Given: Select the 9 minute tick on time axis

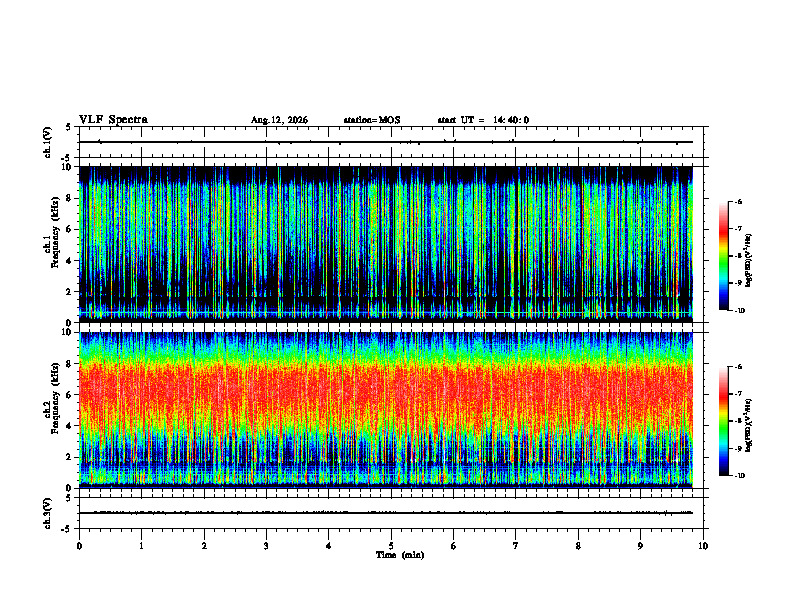Looking at the screenshot, I should [x=640, y=546].
